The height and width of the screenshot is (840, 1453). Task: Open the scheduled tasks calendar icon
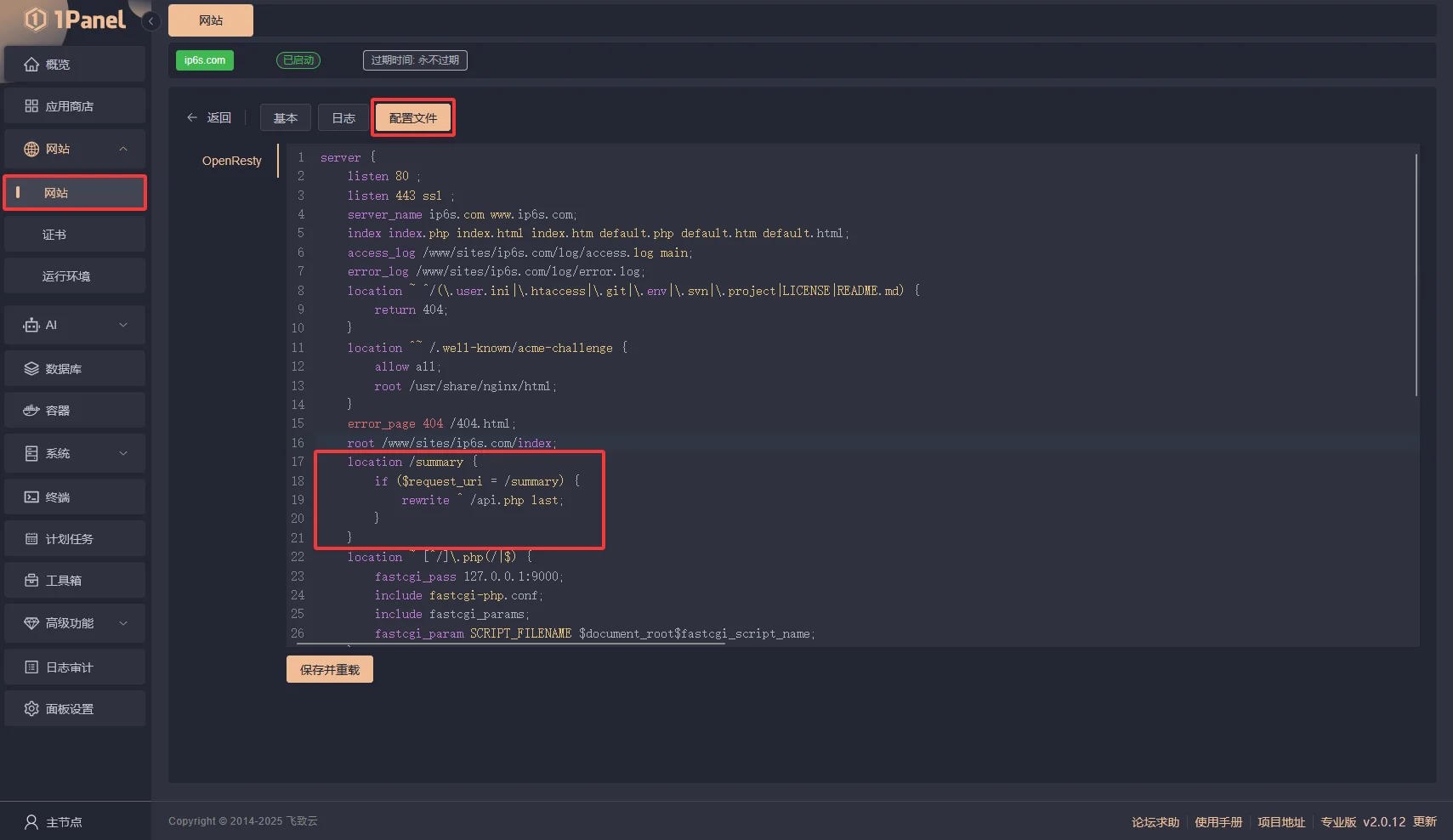31,539
